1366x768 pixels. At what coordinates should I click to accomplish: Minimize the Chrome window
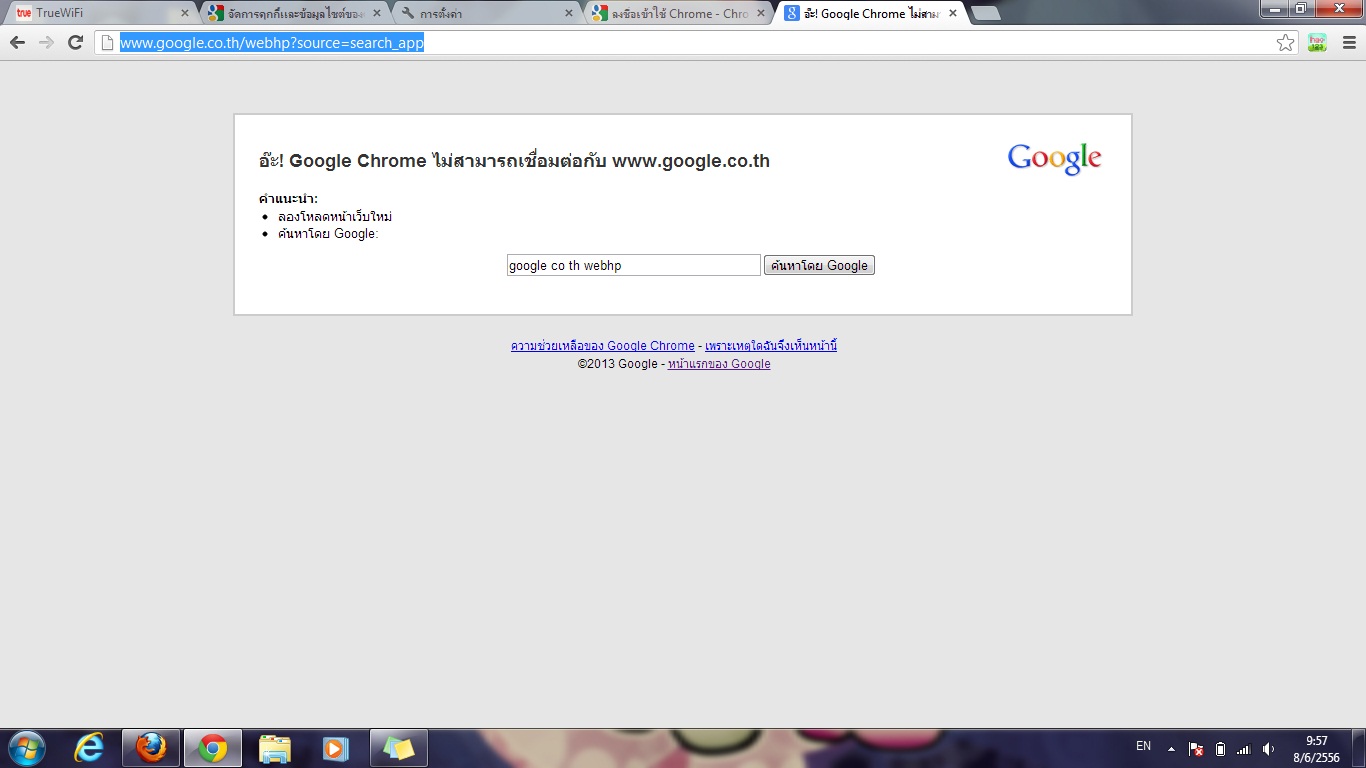coord(1274,8)
